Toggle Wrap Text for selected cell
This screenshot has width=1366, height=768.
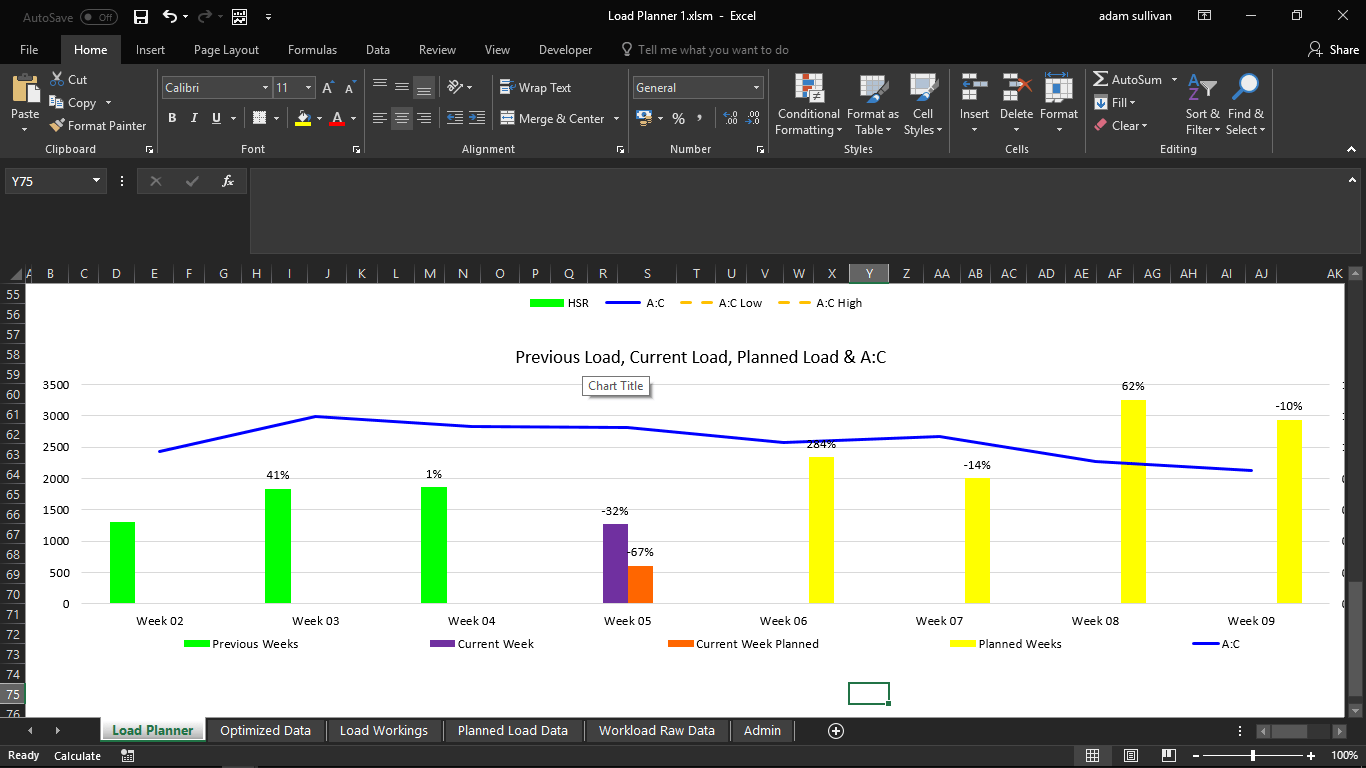pos(535,88)
